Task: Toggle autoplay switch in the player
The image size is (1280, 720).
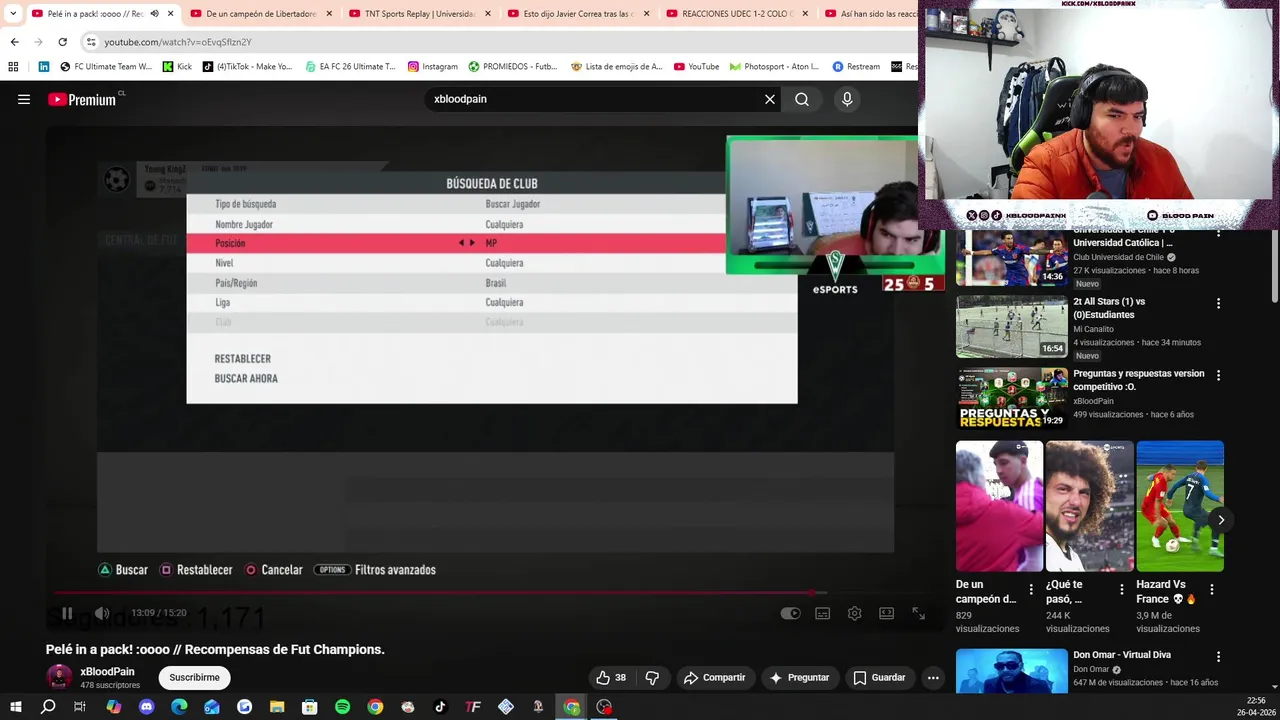Action: pyautogui.click(x=791, y=613)
